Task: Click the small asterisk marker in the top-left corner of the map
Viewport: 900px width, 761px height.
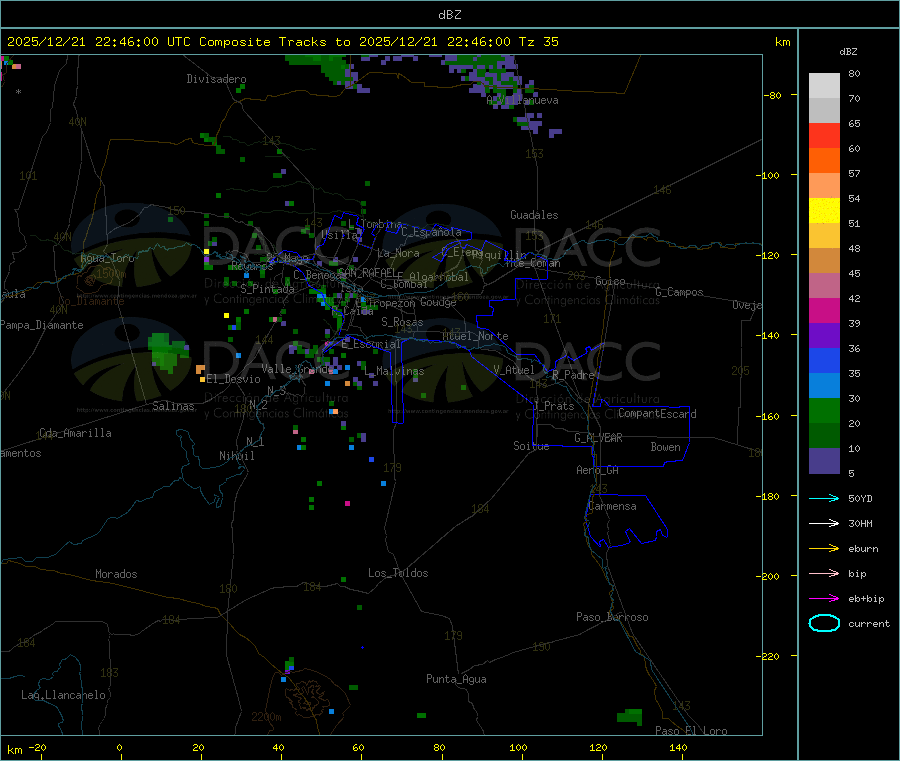Action: (18, 92)
